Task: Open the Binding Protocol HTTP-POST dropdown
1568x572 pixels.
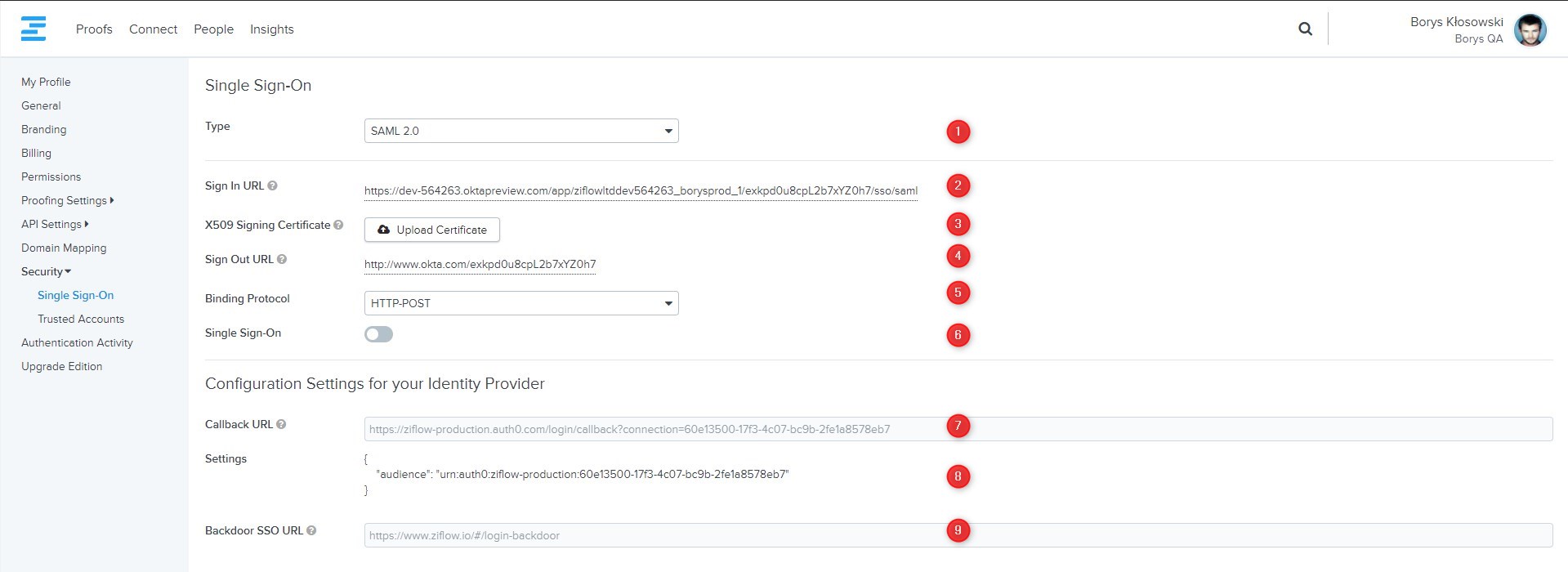Action: [520, 303]
